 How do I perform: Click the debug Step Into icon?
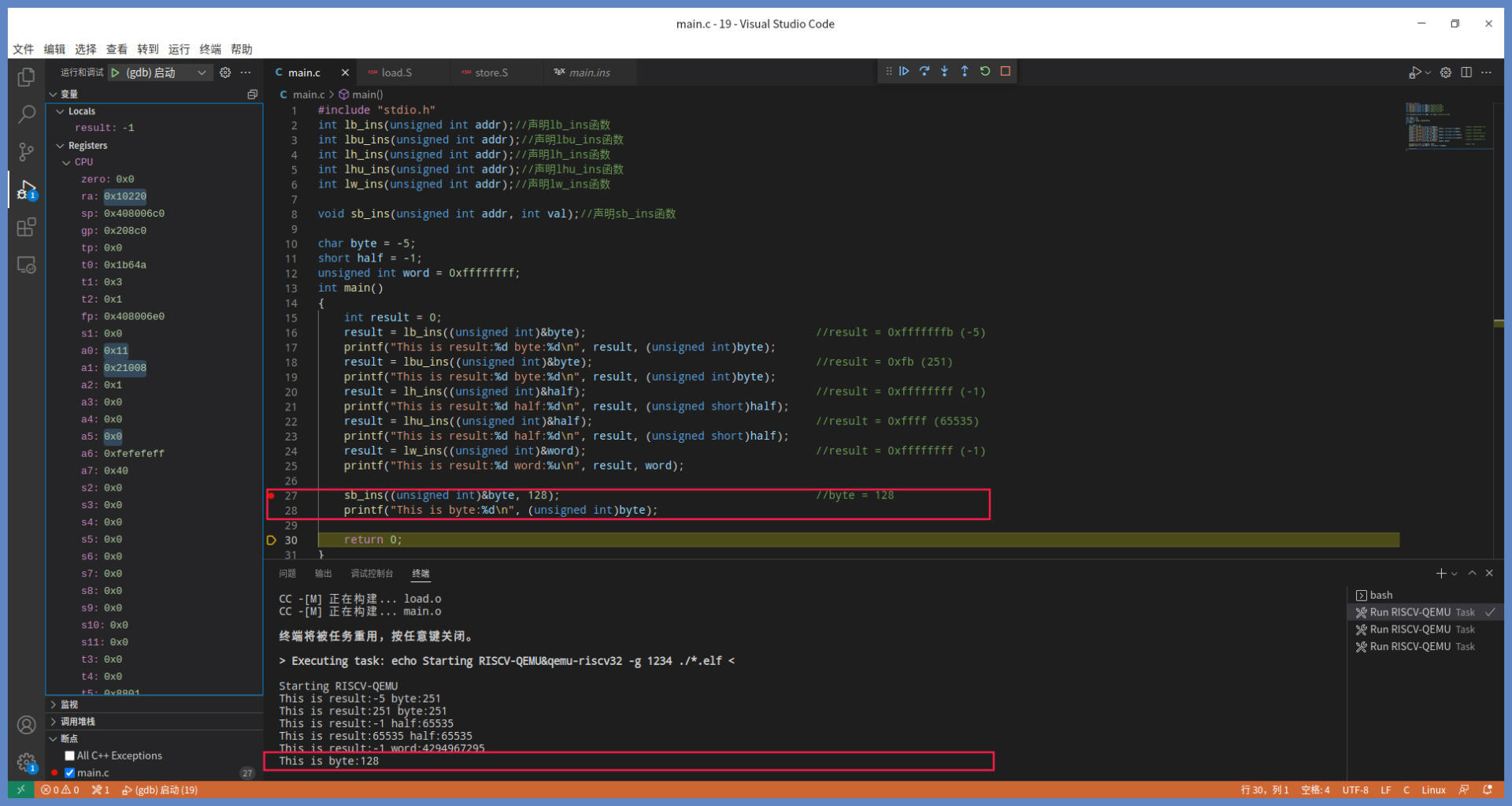(944, 72)
